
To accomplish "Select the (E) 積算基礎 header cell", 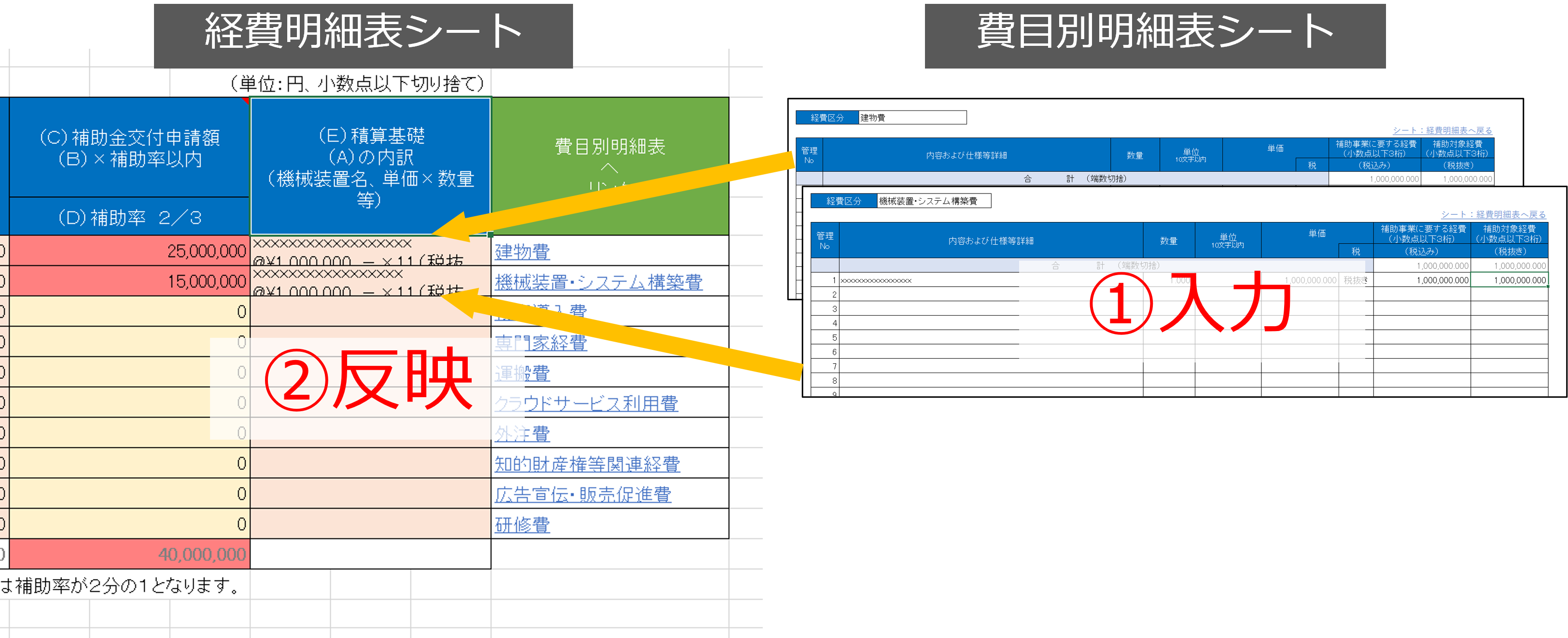I will pyautogui.click(x=371, y=166).
